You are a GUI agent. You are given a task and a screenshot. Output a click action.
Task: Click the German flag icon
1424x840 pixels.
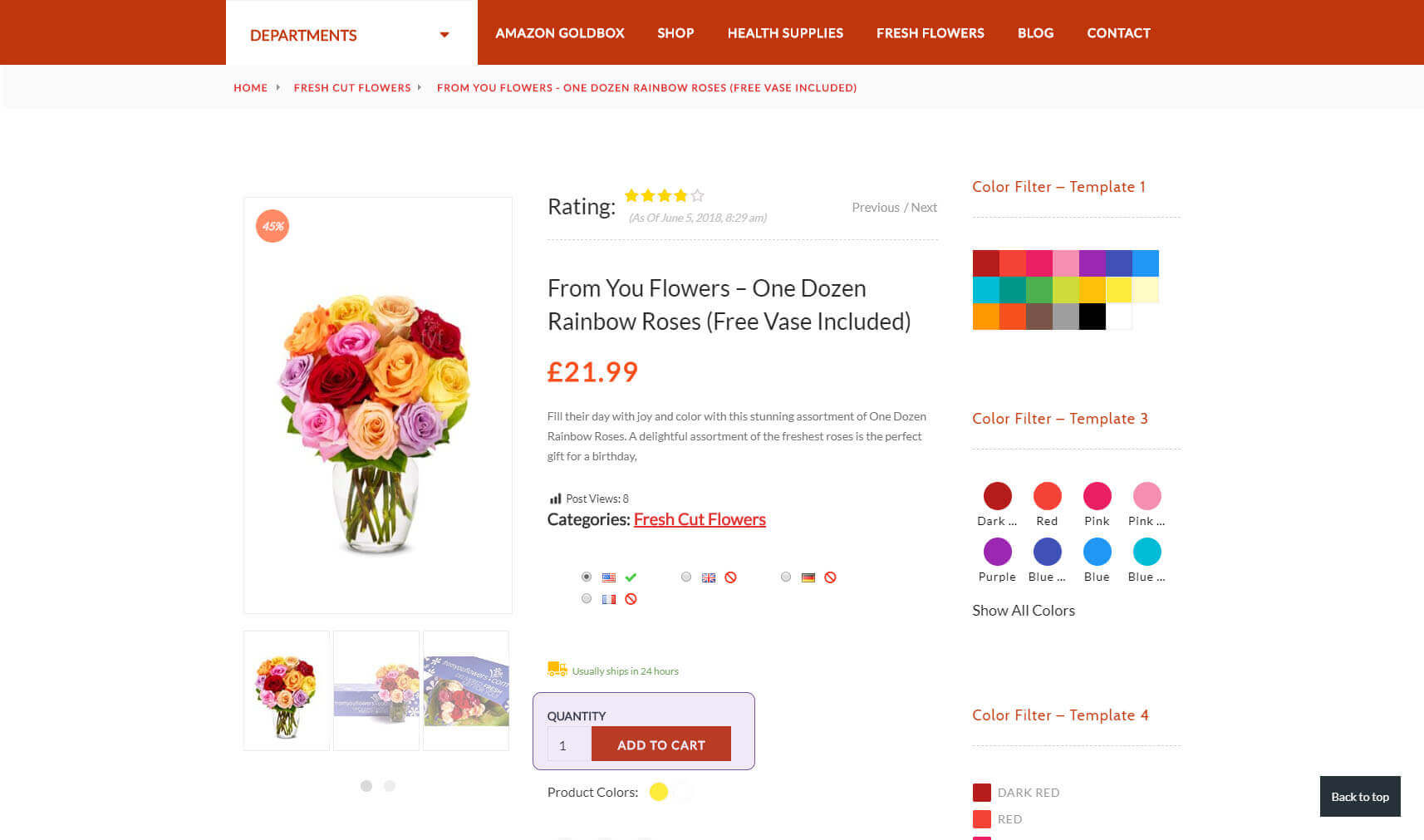pos(808,577)
